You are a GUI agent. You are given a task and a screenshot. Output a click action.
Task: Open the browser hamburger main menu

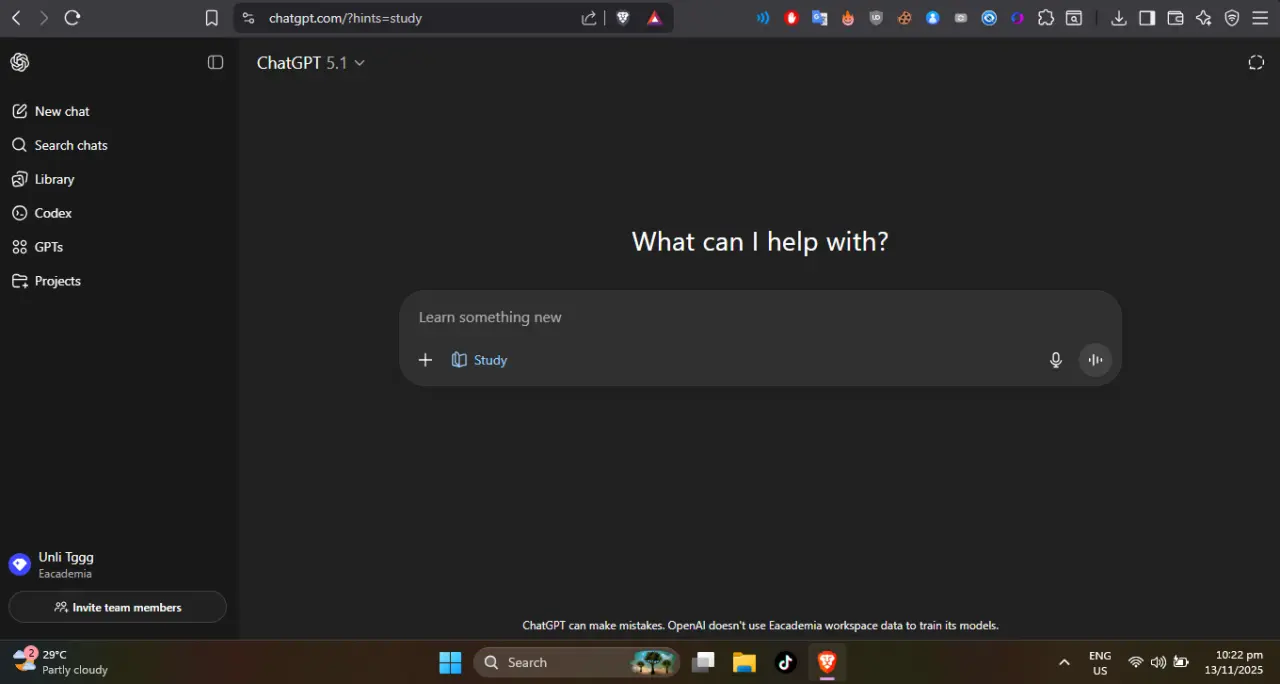(x=1260, y=18)
